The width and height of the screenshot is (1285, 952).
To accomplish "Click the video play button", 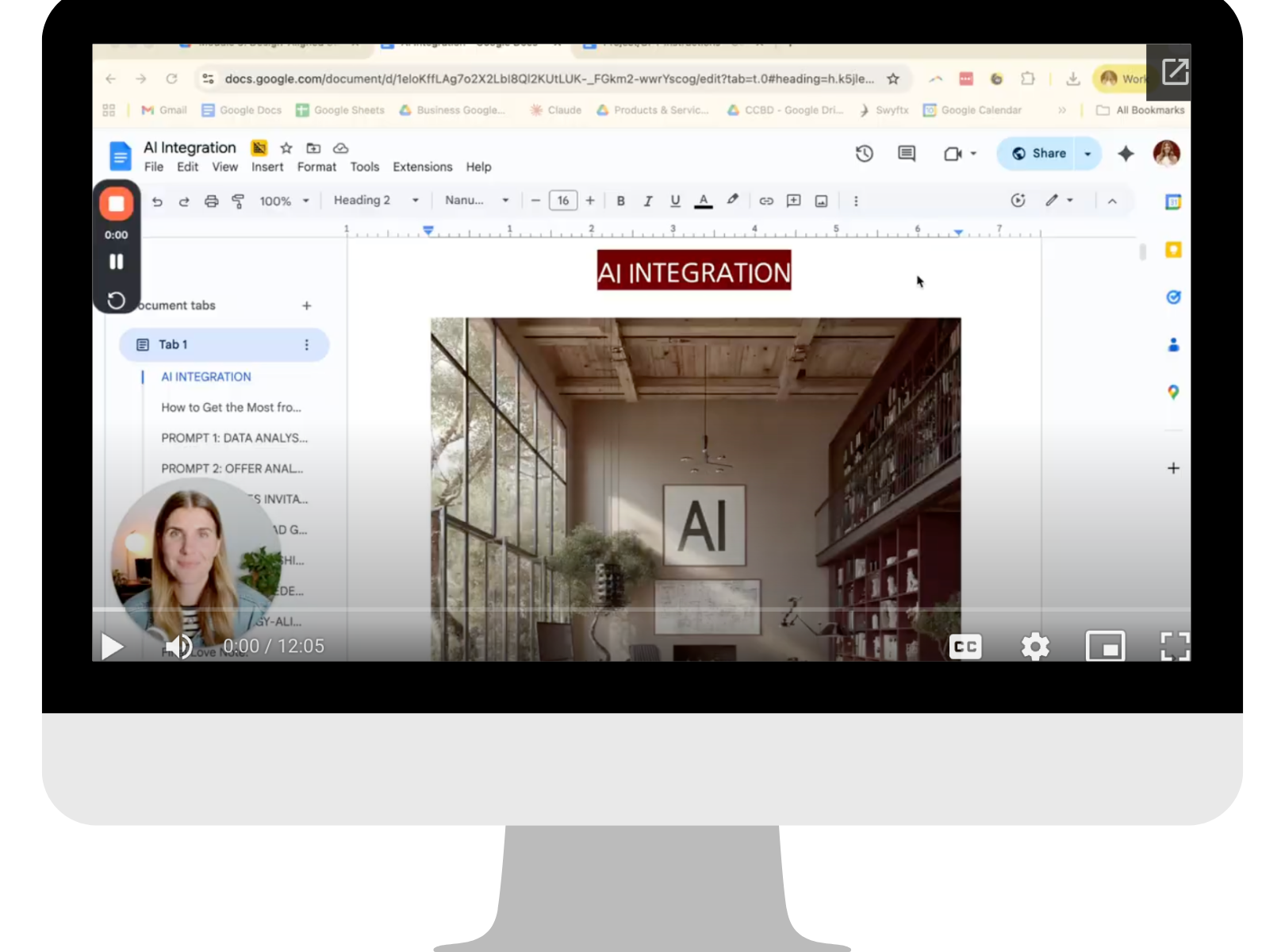I will [112, 647].
